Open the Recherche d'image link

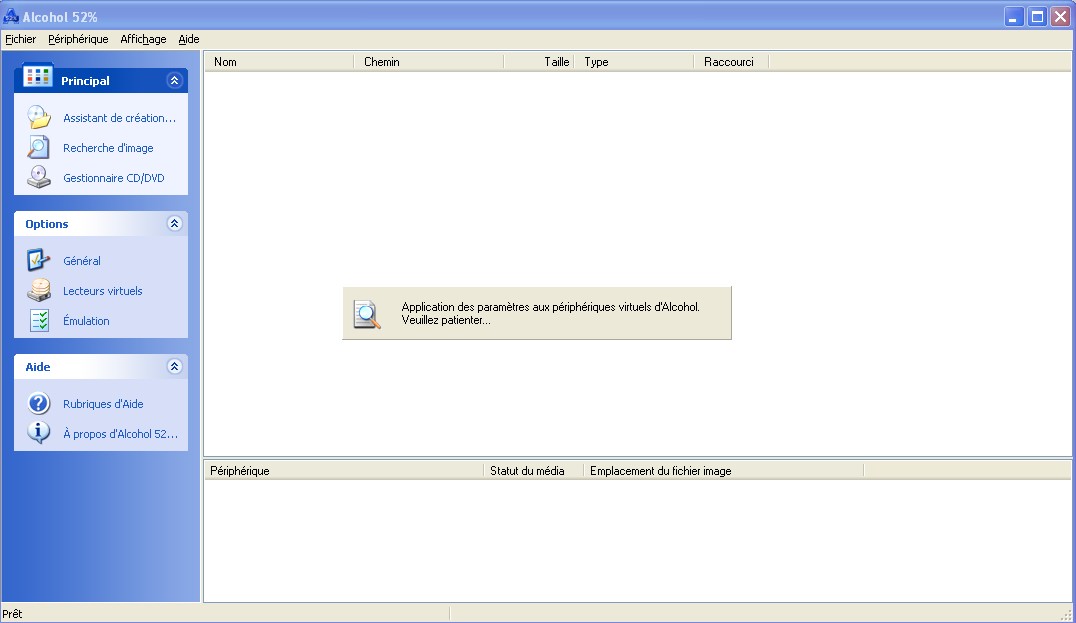pyautogui.click(x=108, y=148)
